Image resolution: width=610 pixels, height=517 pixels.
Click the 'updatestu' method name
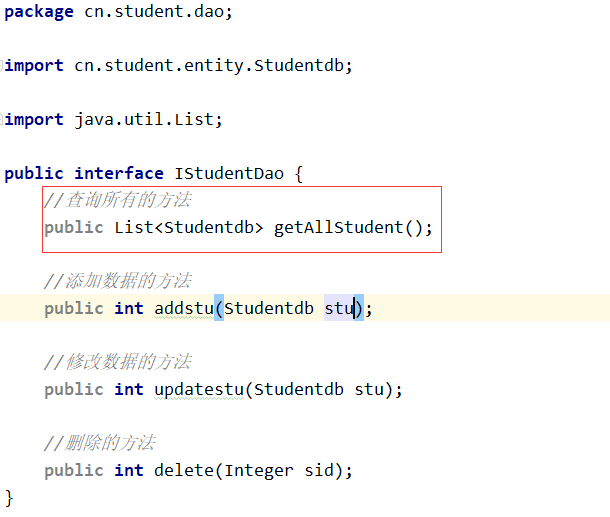pyautogui.click(x=199, y=389)
